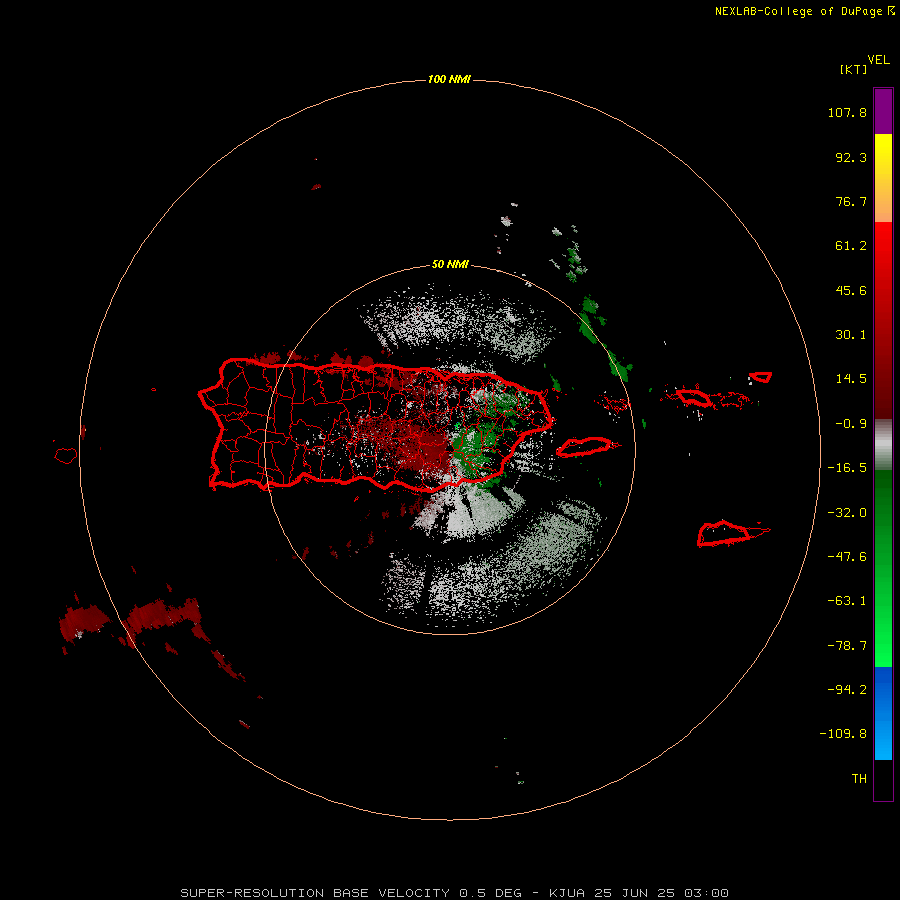Image resolution: width=900 pixels, height=900 pixels.
Task: Click the -78.7 legend value
Action: tap(847, 646)
